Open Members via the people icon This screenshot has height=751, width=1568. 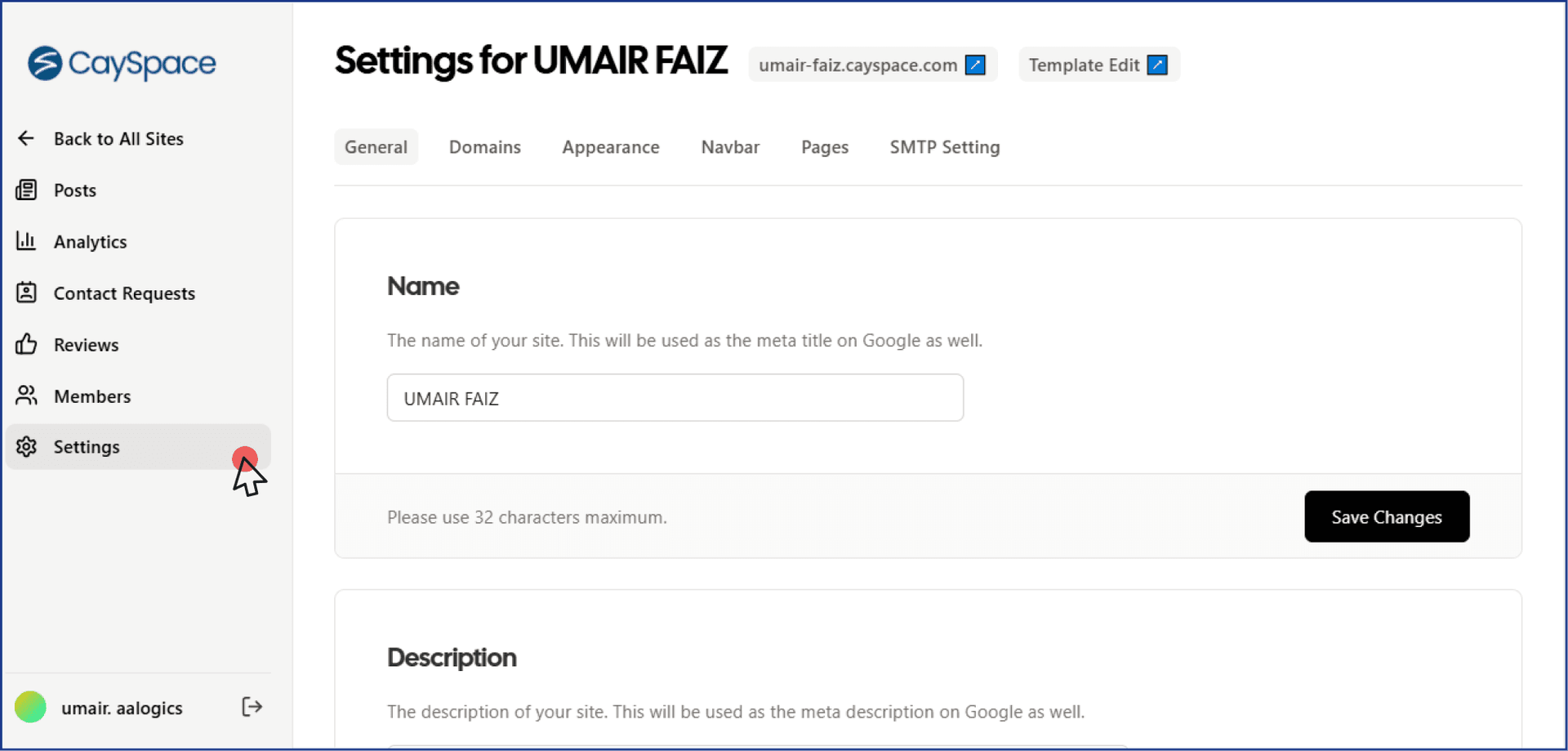(x=27, y=396)
